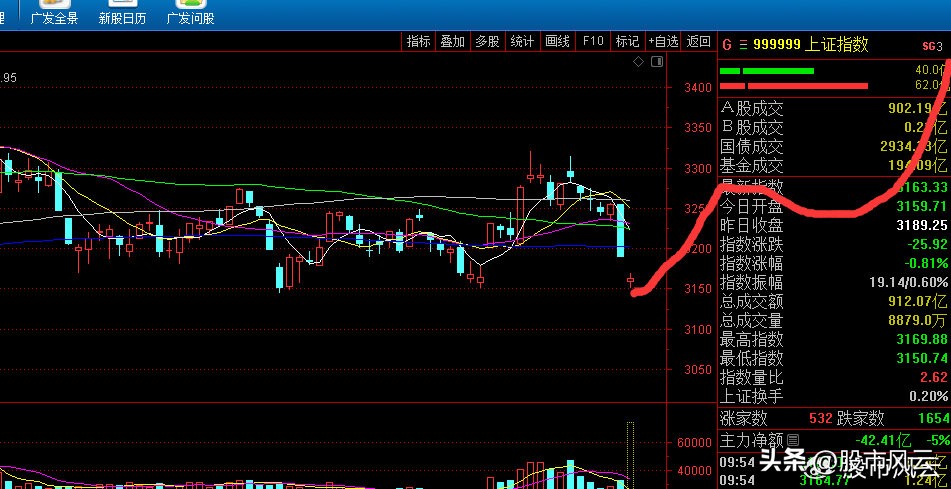Screen dimensions: 951x489
Task: Click the diamond marker icon above the chart
Action: click(638, 61)
